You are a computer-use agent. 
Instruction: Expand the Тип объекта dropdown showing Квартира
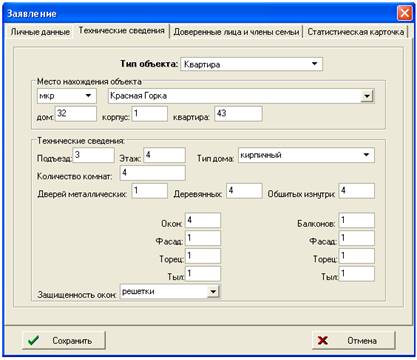point(251,64)
